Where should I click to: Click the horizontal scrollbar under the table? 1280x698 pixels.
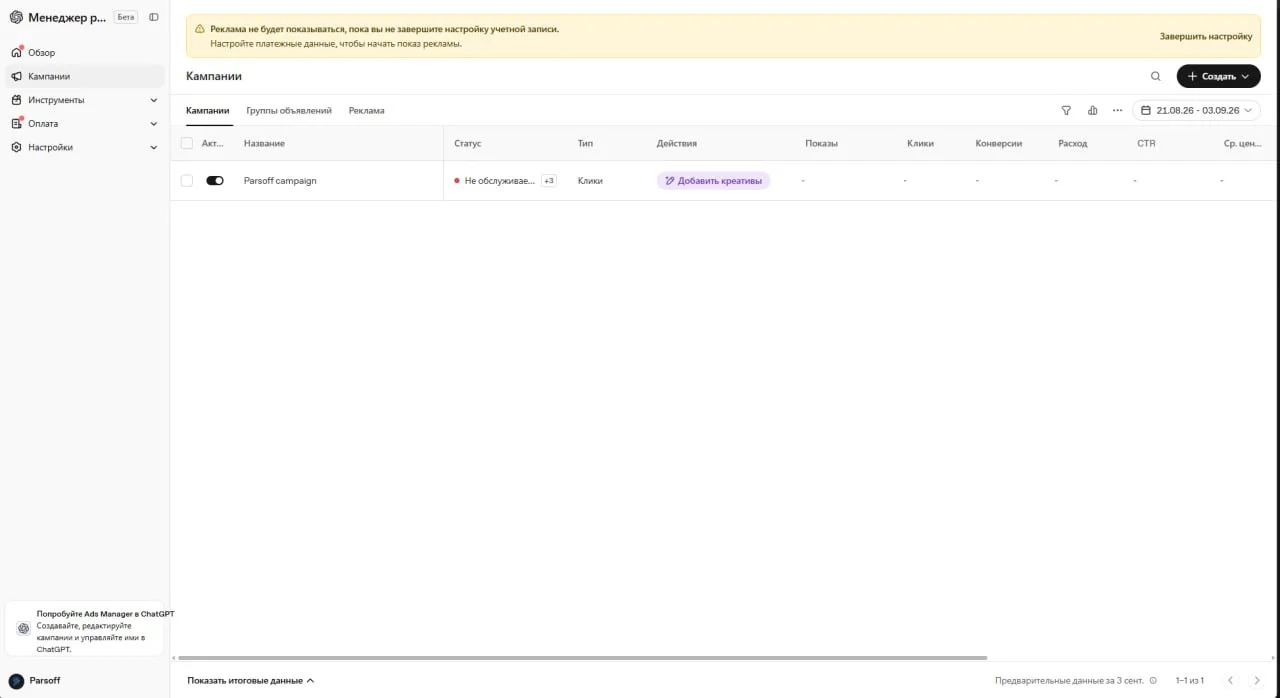click(581, 658)
